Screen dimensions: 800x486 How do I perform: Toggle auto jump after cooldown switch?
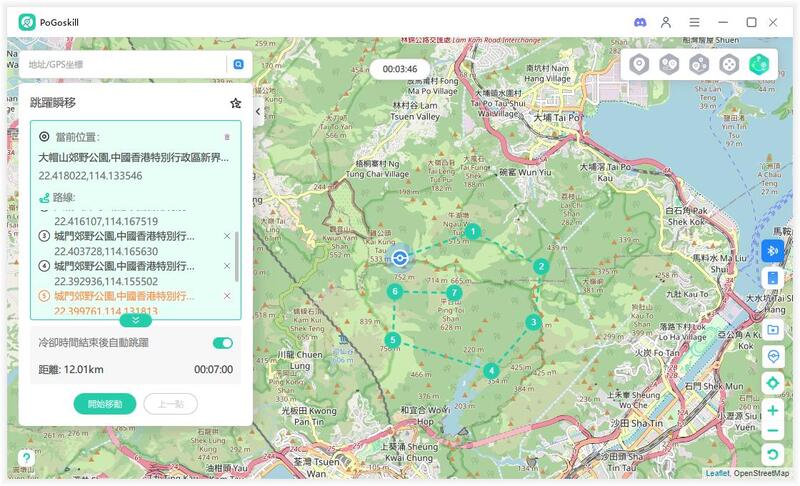[222, 343]
